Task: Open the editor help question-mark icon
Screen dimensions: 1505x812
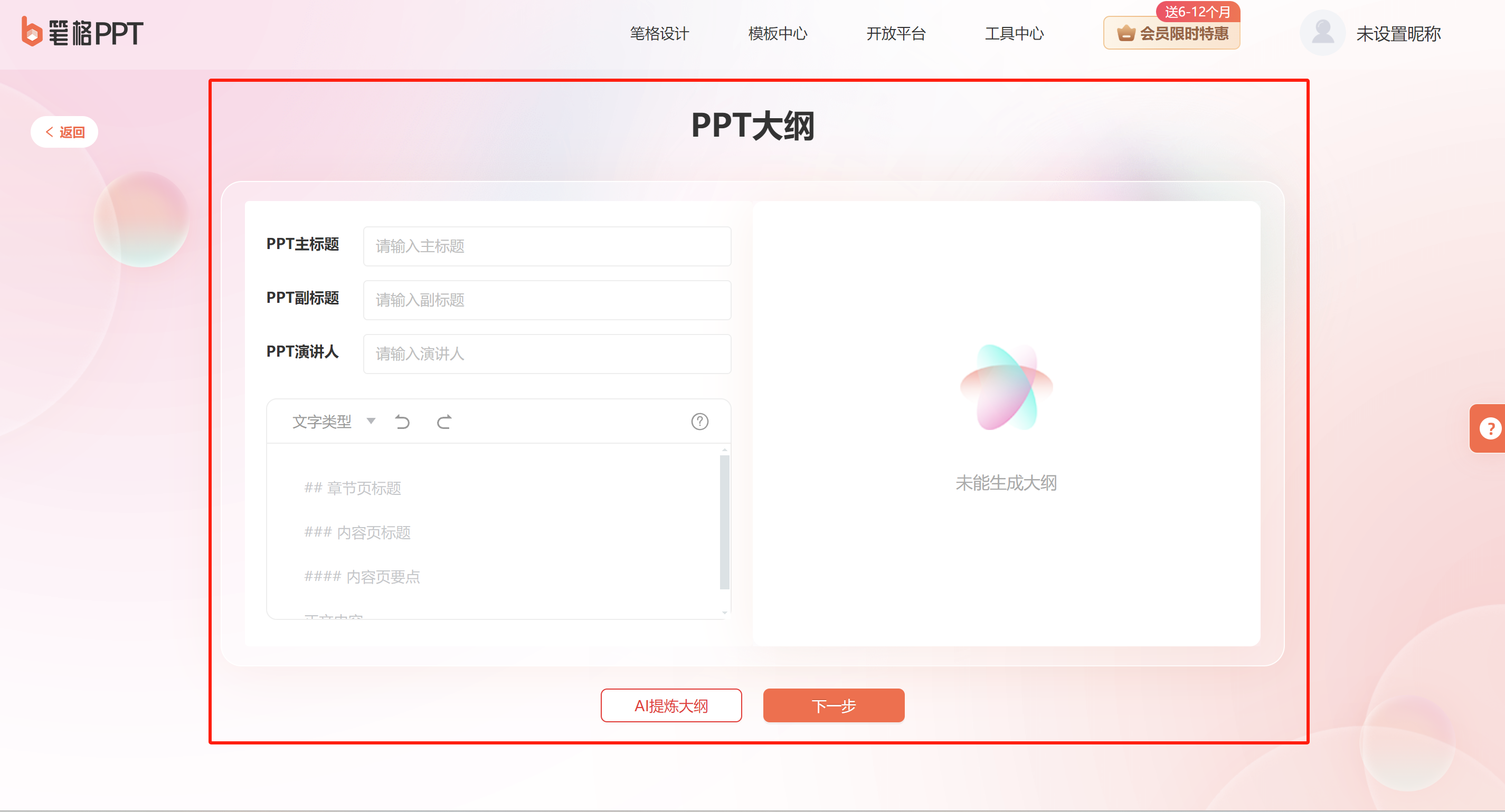Action: 699,422
